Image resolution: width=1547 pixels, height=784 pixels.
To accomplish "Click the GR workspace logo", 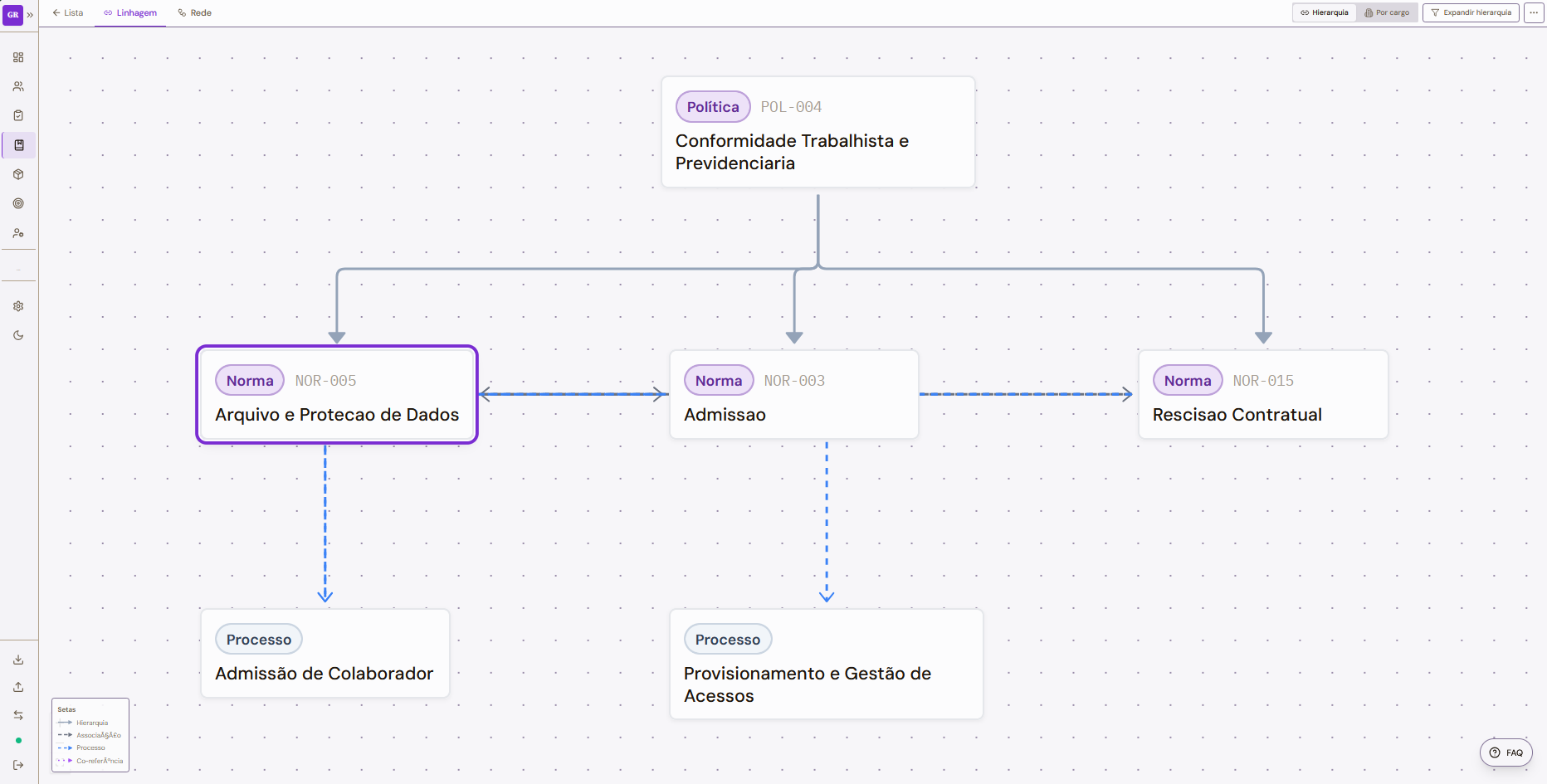I will tap(12, 14).
